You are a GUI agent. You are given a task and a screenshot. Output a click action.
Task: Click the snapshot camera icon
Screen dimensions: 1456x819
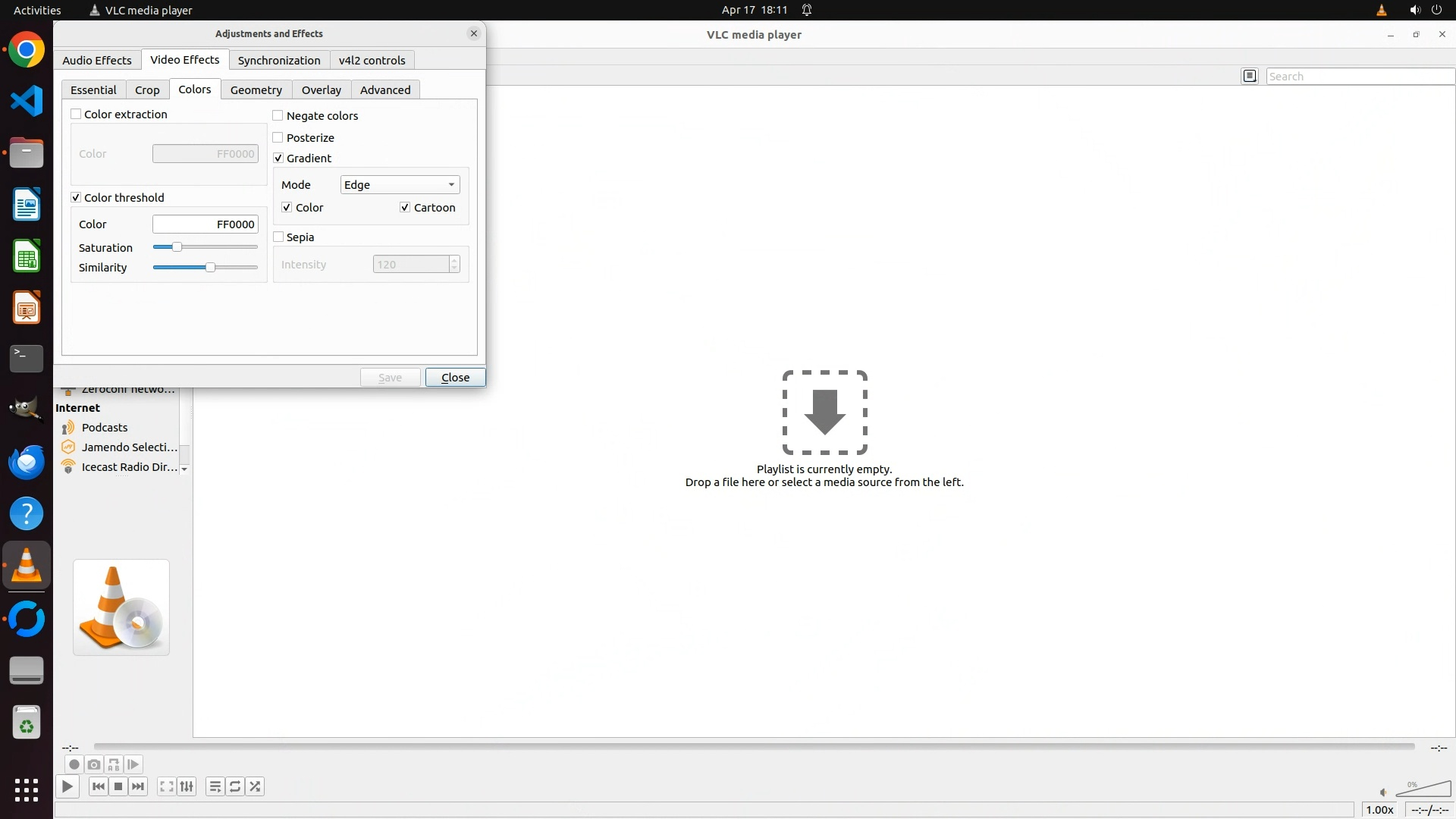93,764
